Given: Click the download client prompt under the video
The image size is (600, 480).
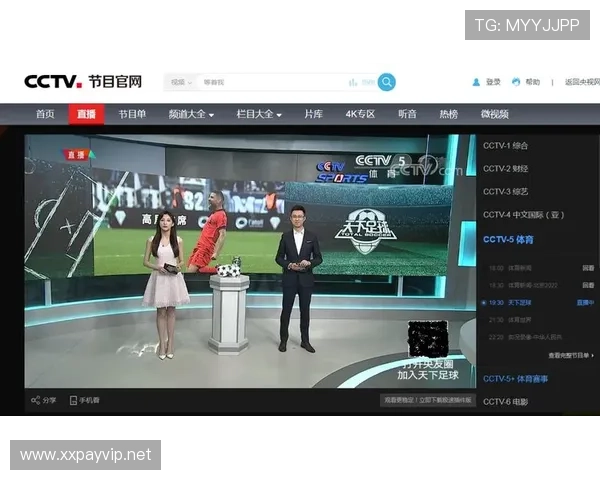Looking at the screenshot, I should click(x=424, y=400).
